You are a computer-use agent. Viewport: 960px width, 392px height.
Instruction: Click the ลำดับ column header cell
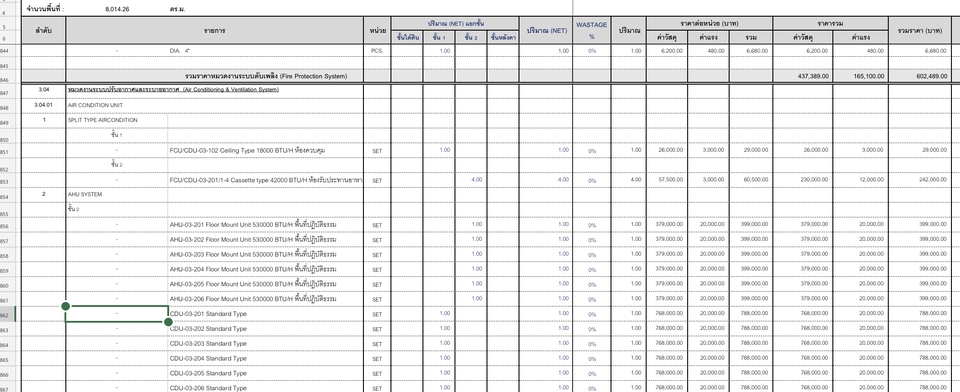tap(43, 30)
